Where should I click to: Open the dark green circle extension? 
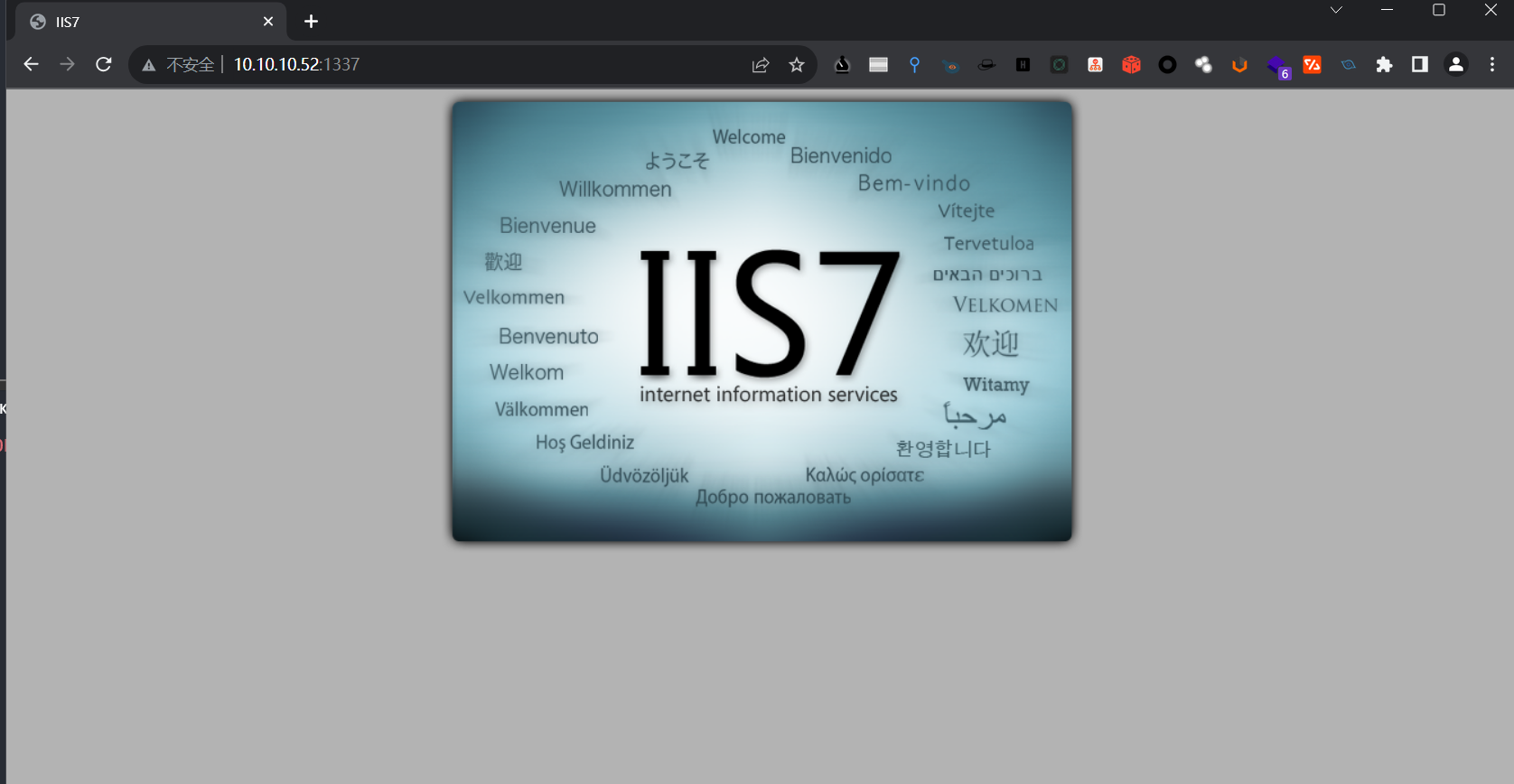1059,65
